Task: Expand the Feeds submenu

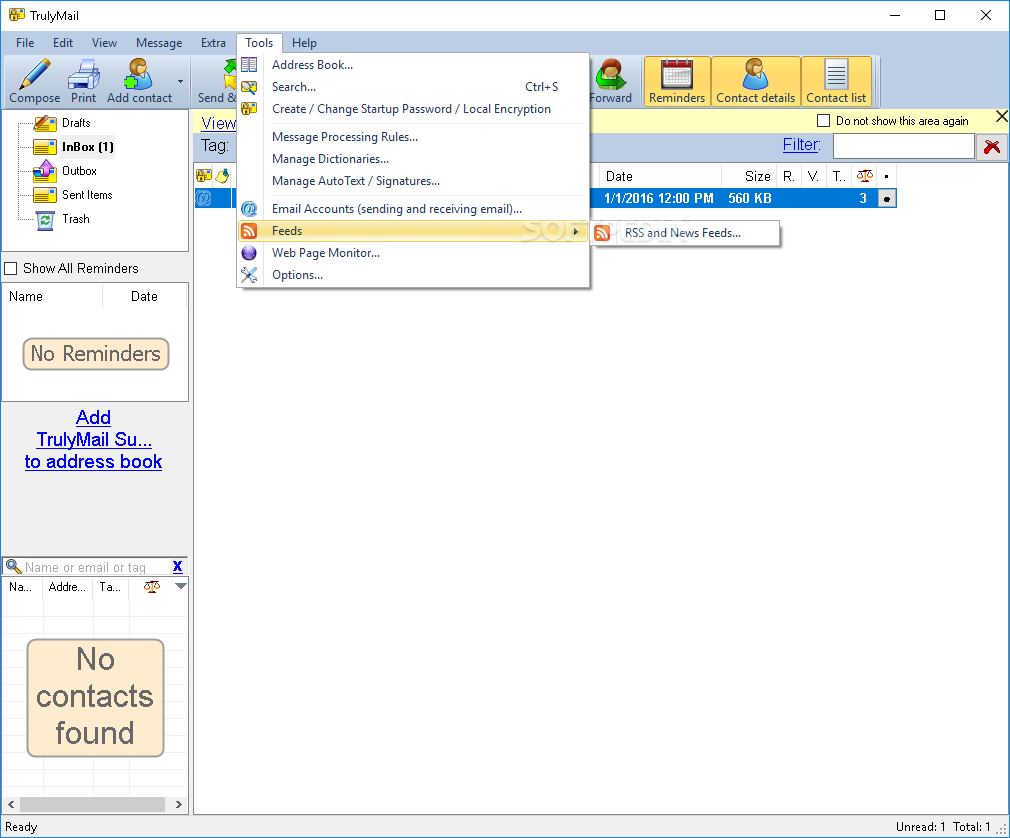Action: tap(413, 231)
